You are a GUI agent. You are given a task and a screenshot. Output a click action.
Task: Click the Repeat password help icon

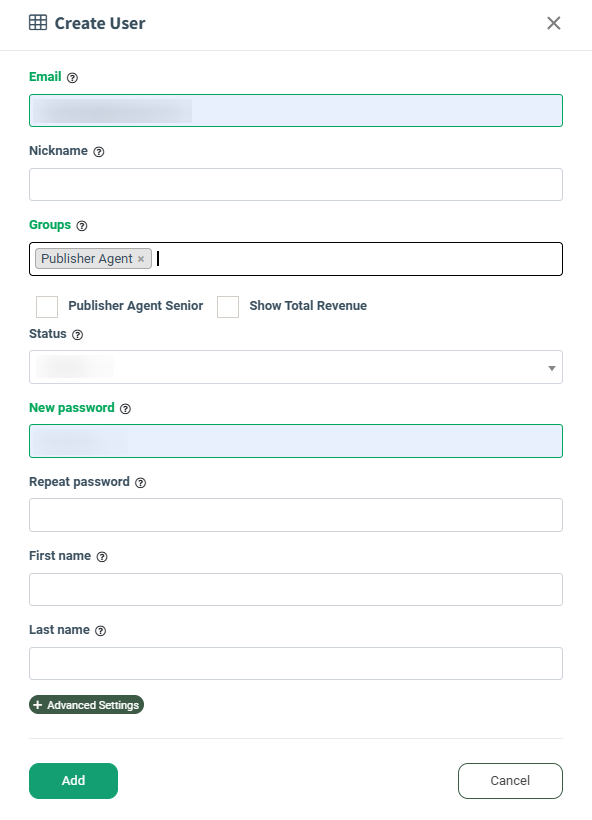(x=141, y=483)
